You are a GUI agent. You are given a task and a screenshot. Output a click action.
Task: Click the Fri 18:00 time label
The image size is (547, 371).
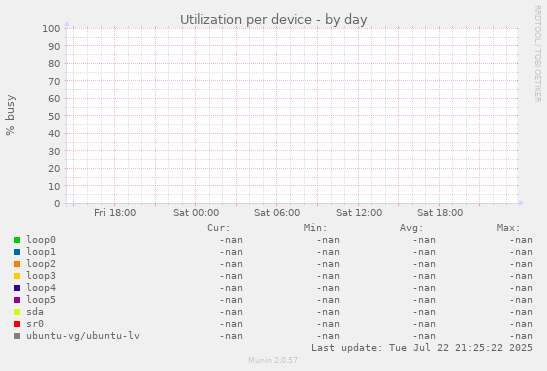coord(115,213)
